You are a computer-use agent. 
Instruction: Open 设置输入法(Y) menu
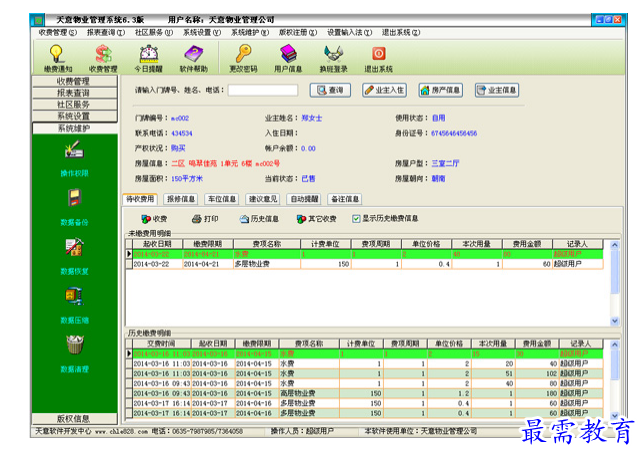click(x=349, y=32)
